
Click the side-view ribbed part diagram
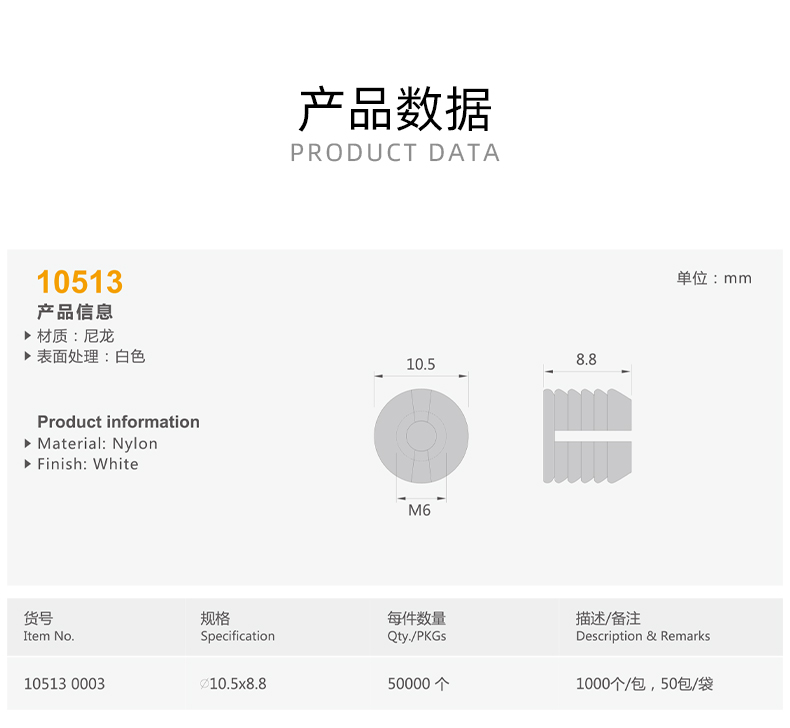(587, 436)
